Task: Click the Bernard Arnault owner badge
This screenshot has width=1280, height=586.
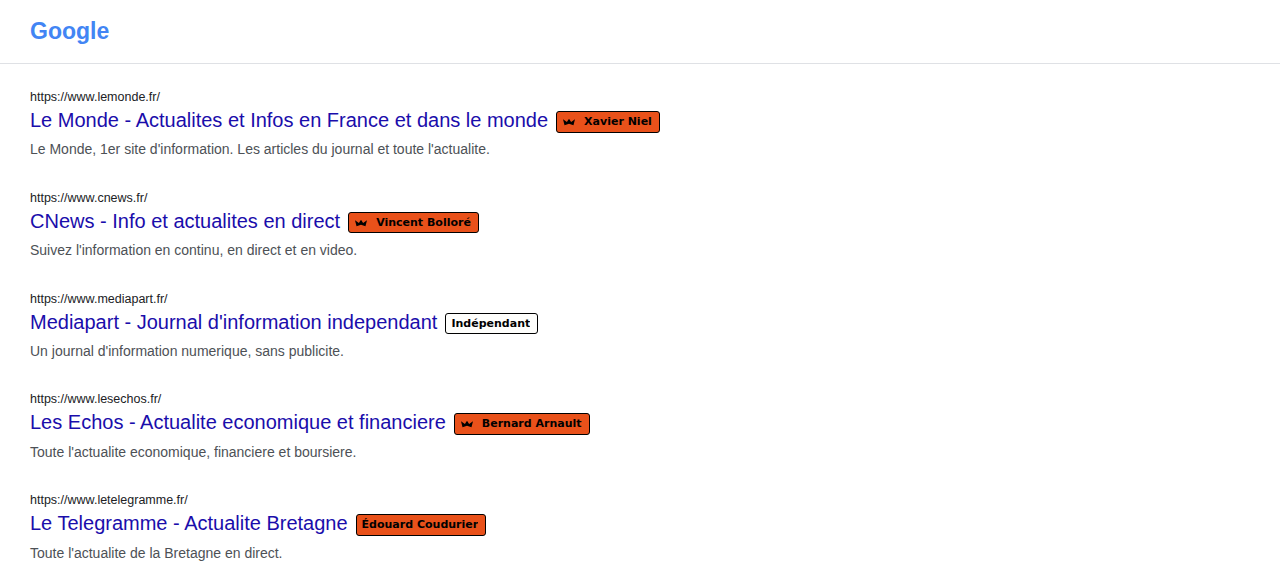Action: pos(522,424)
